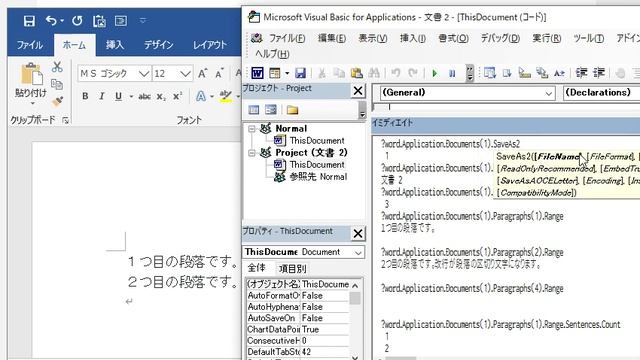Click the Undo arrow in Word title bar
The image size is (640, 360).
(x=51, y=20)
